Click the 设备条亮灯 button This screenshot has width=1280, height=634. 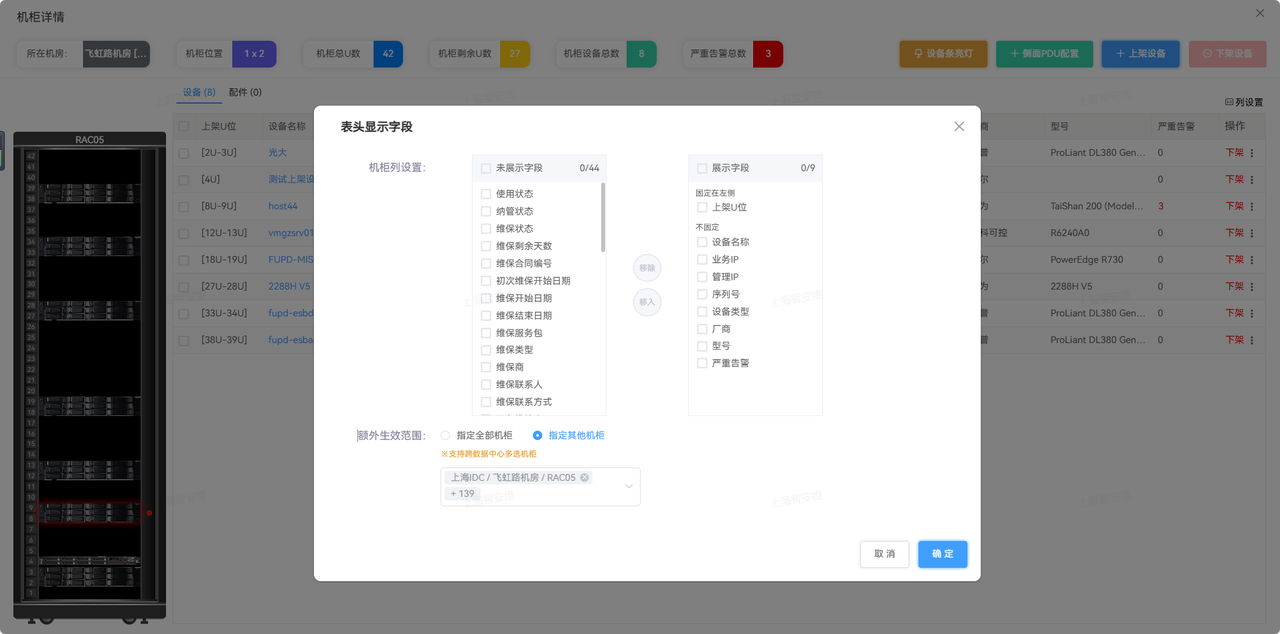tap(943, 53)
